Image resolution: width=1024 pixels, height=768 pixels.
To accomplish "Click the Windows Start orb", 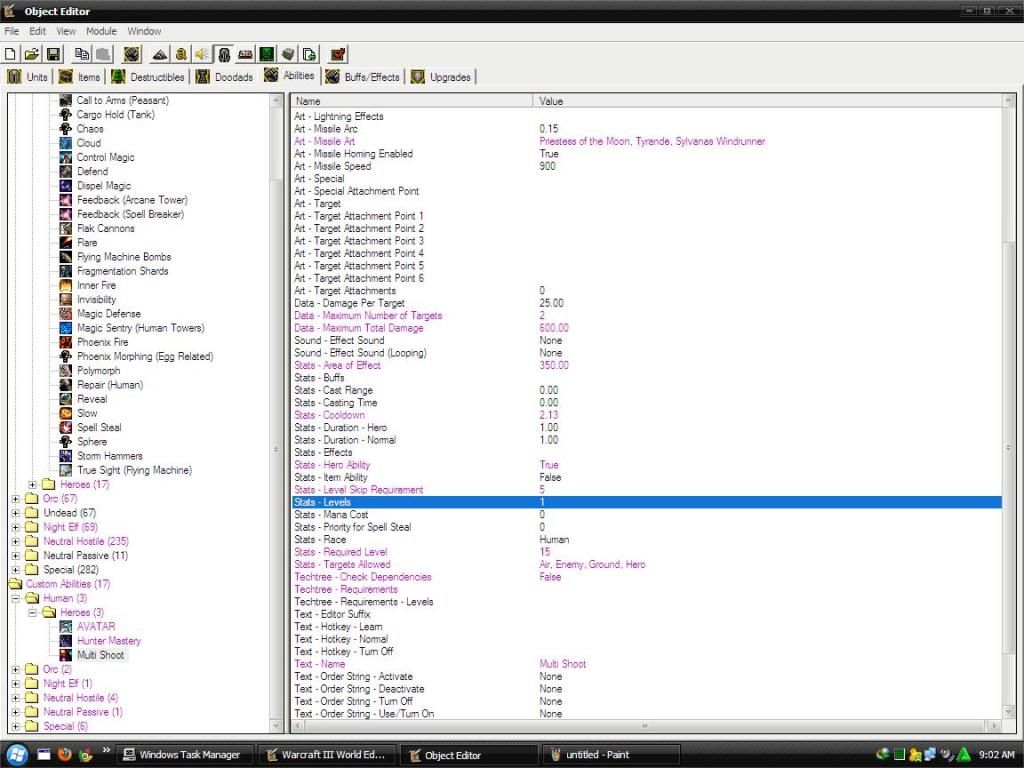I will pos(16,754).
